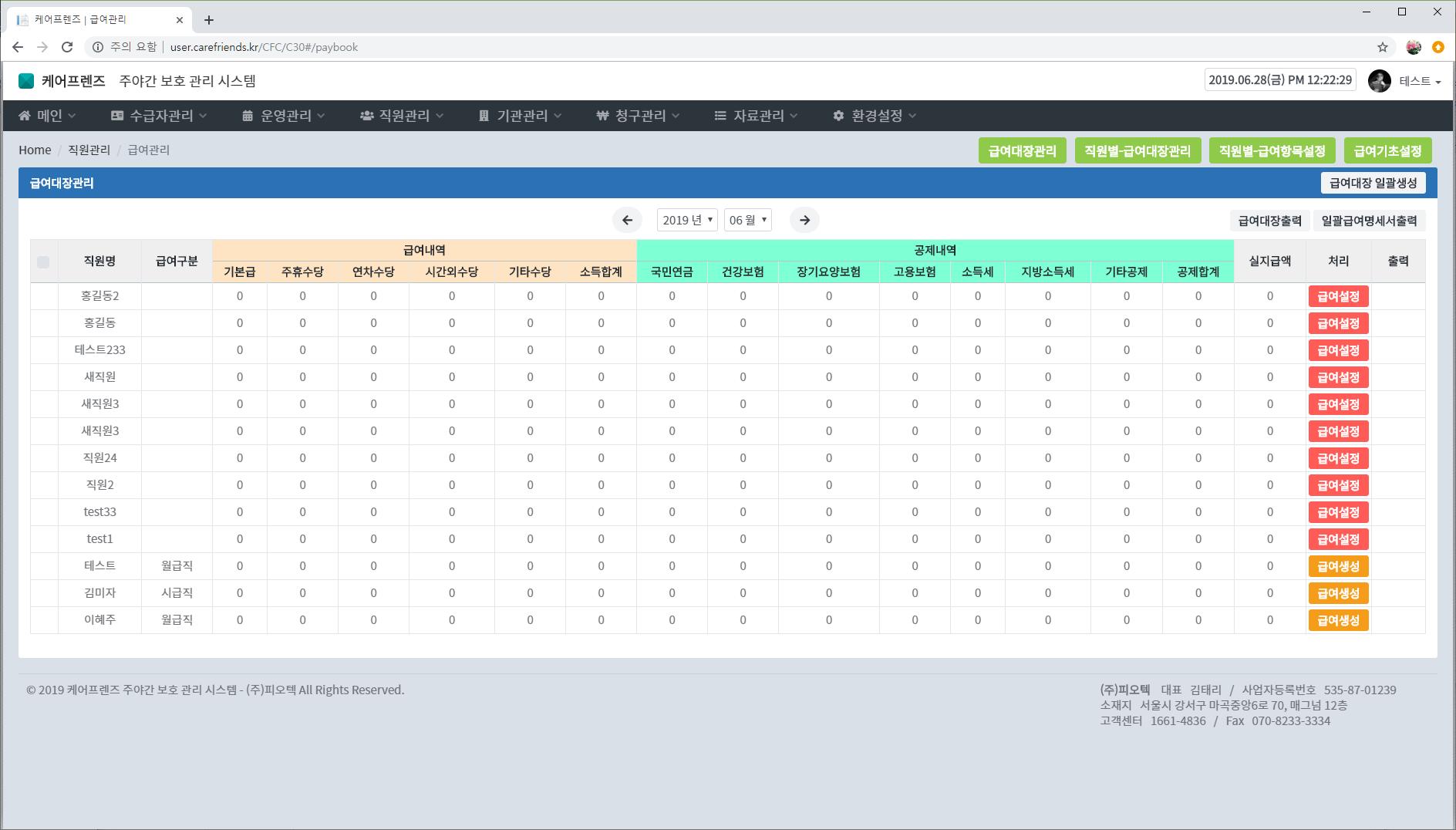Toggle the select-all checkbox in table header
This screenshot has height=830, width=1456.
(x=43, y=261)
